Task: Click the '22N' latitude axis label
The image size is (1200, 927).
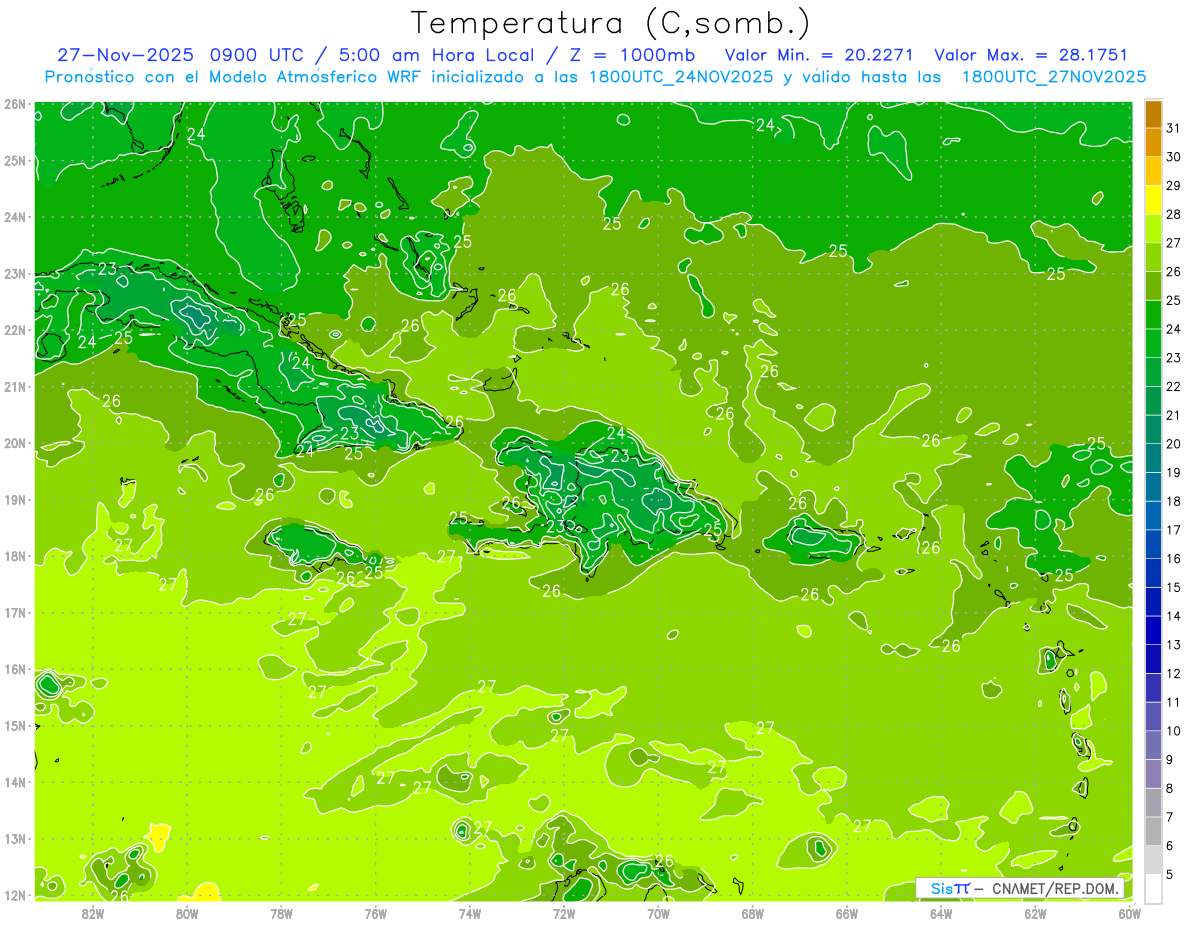Action: point(14,330)
